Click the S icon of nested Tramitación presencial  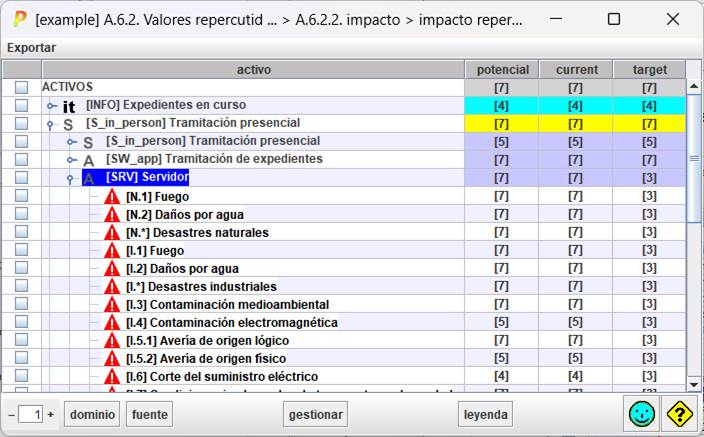(88, 142)
